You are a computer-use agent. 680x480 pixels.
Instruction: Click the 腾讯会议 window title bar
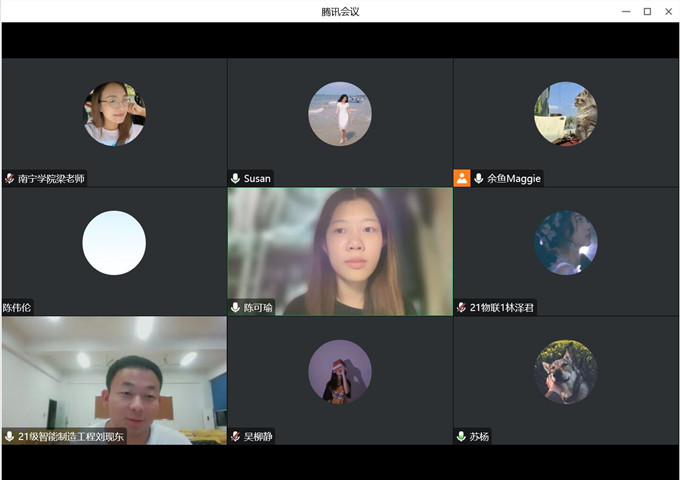(x=340, y=11)
